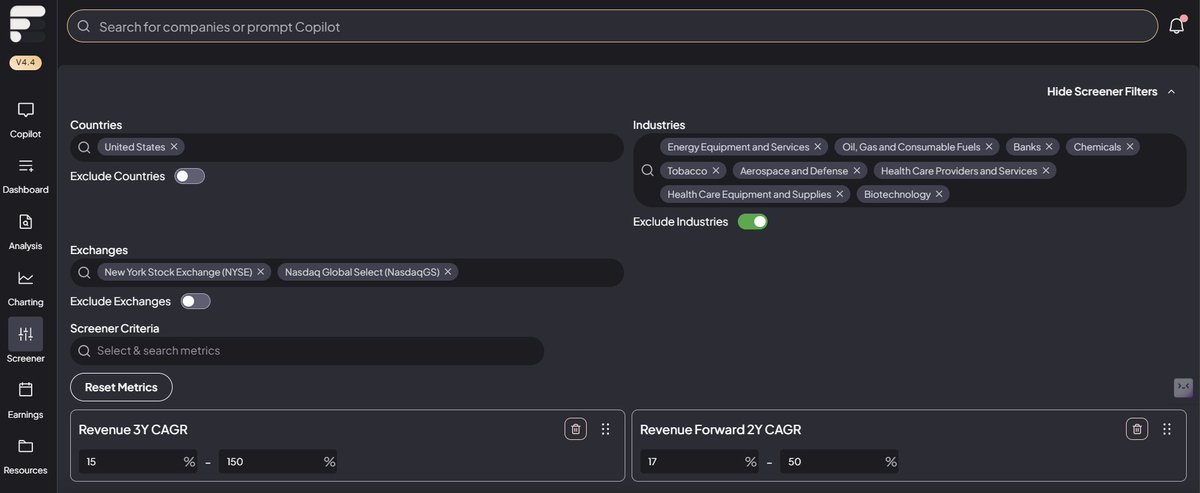Viewport: 1200px width, 493px height.
Task: Click the app logo in top-left corner
Action: 27,24
